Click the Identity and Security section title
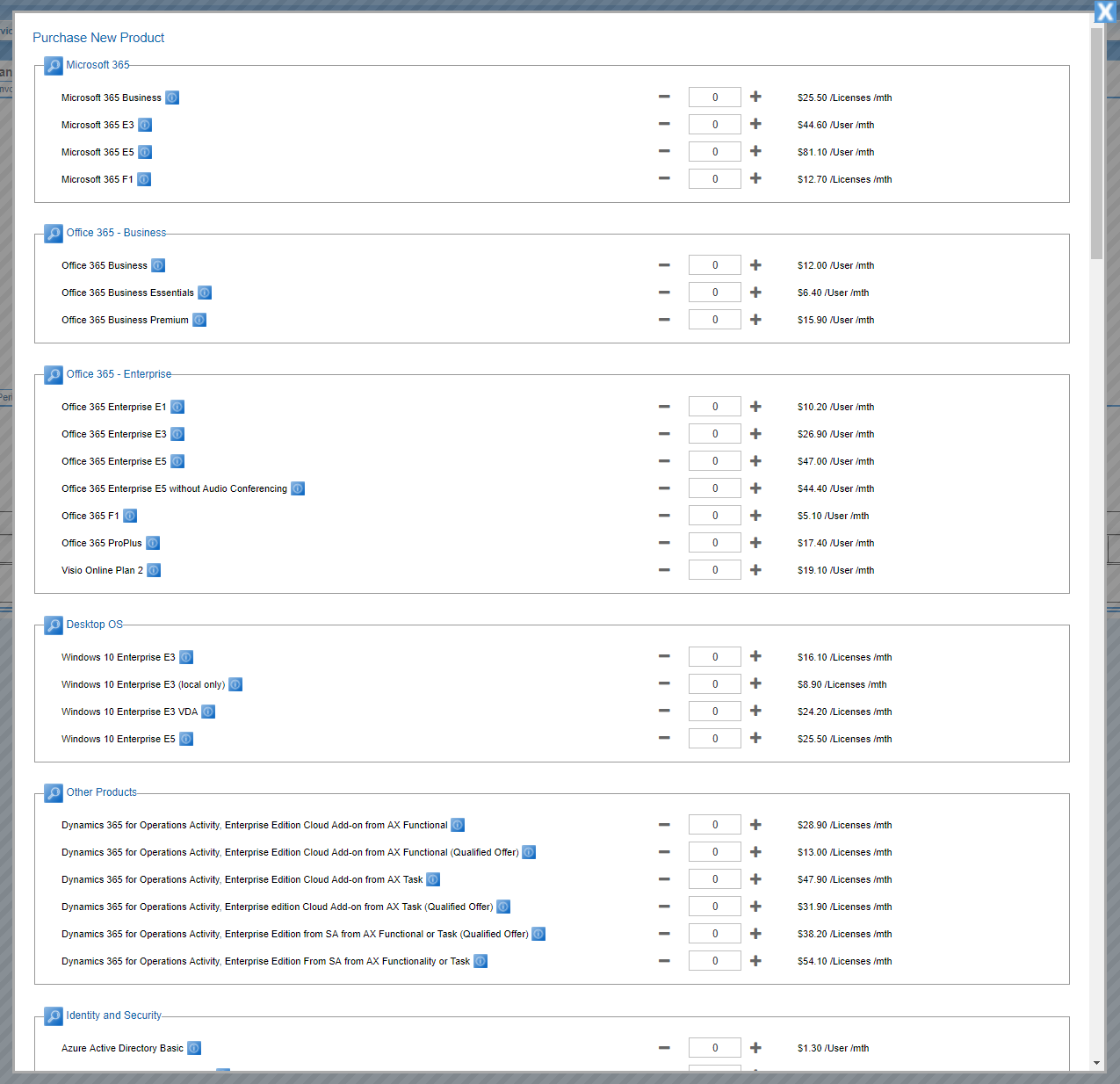The height and width of the screenshot is (1084, 1120). coord(114,1015)
